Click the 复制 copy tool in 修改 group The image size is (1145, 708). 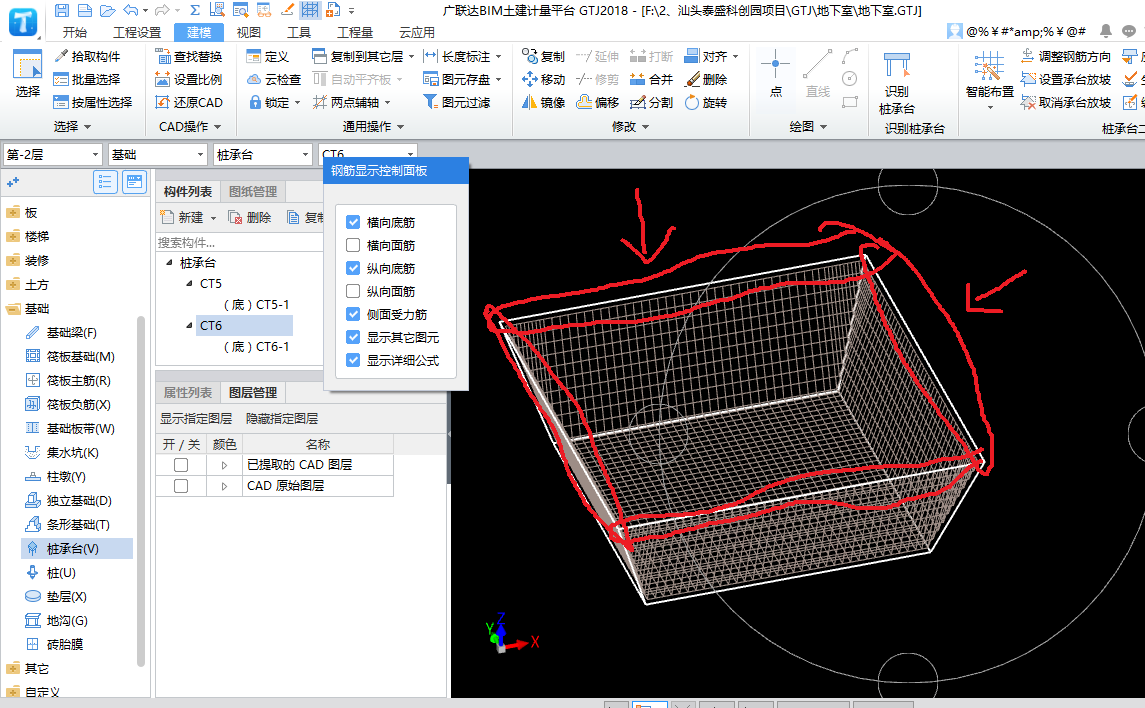point(543,56)
